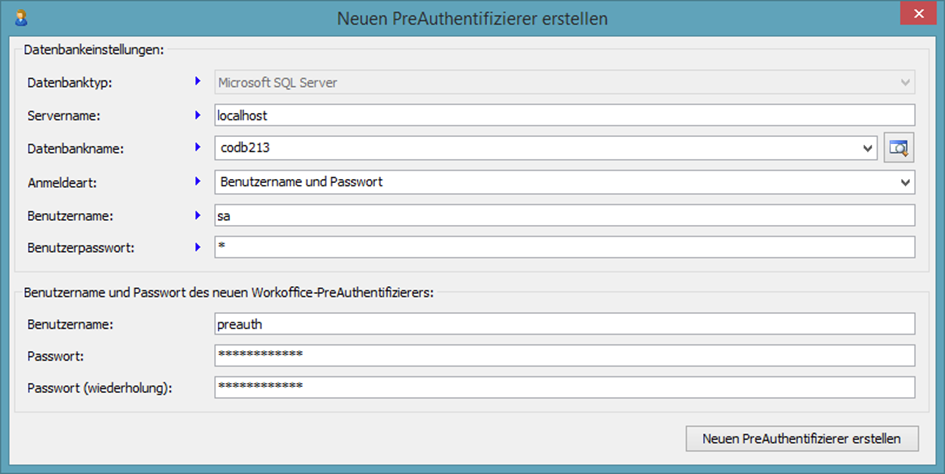The image size is (945, 474).
Task: Select the Benutzerpasswort input field
Action: click(565, 247)
